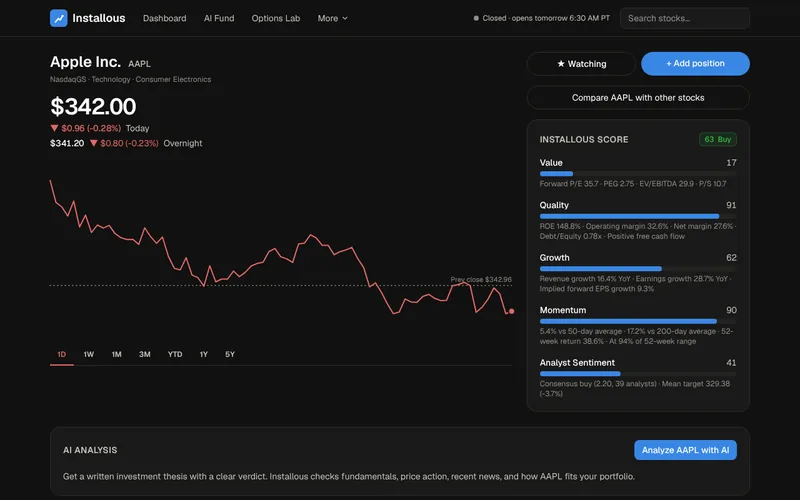Open the Dashboard page
The width and height of the screenshot is (800, 500).
pyautogui.click(x=164, y=18)
